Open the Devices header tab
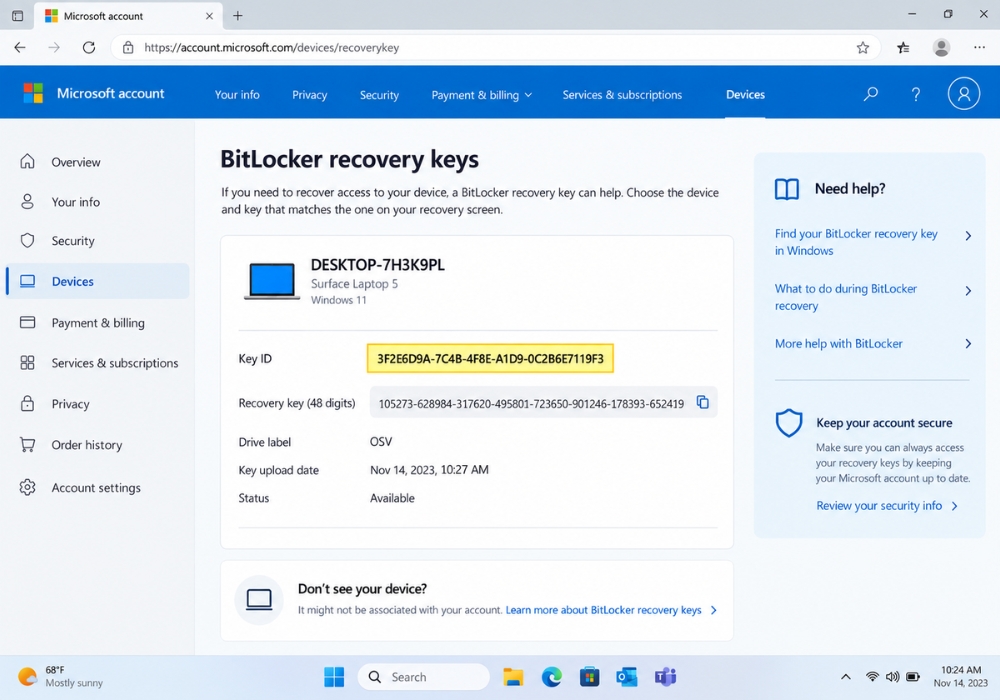 pos(746,94)
